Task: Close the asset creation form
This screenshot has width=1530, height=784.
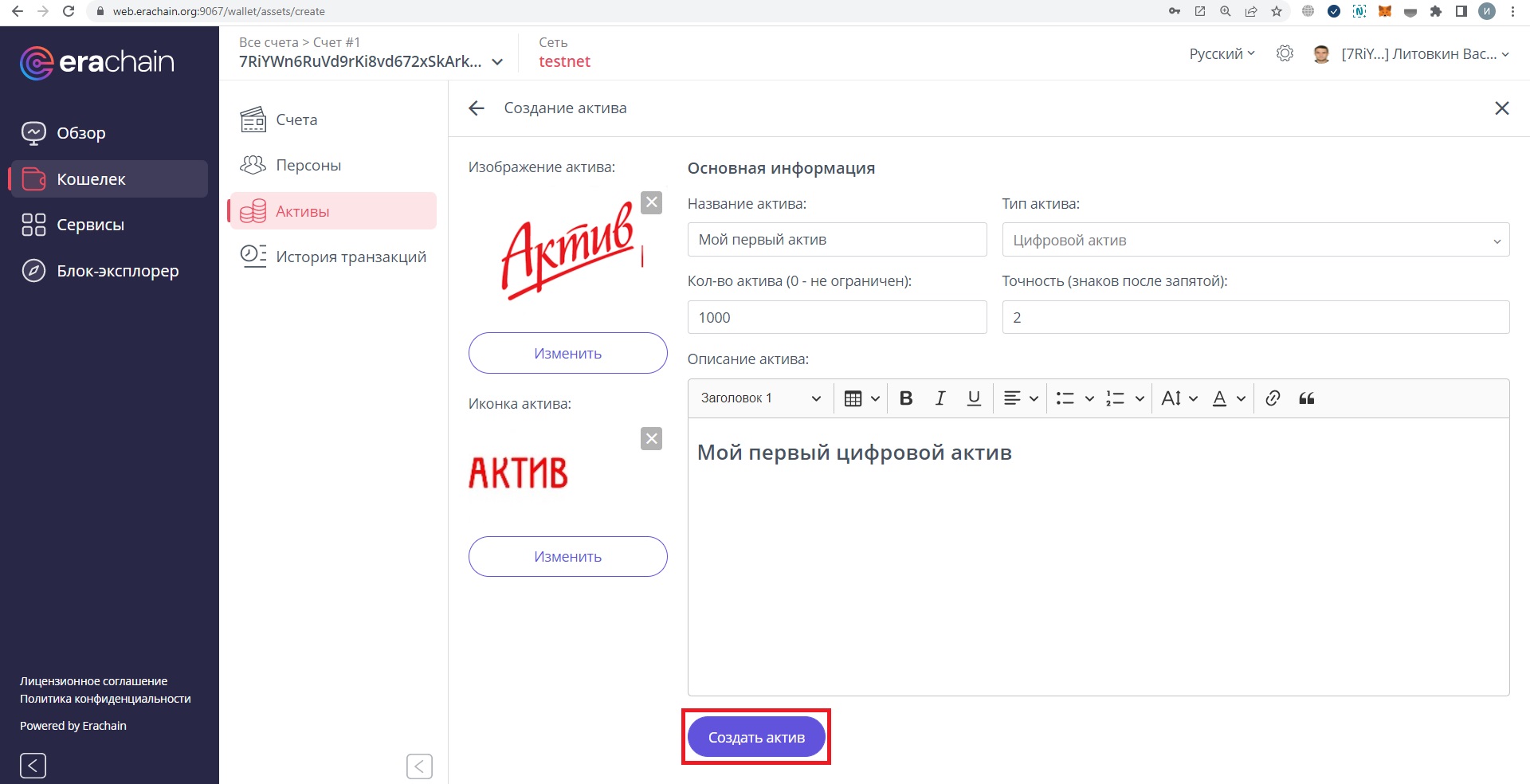Action: point(1502,108)
